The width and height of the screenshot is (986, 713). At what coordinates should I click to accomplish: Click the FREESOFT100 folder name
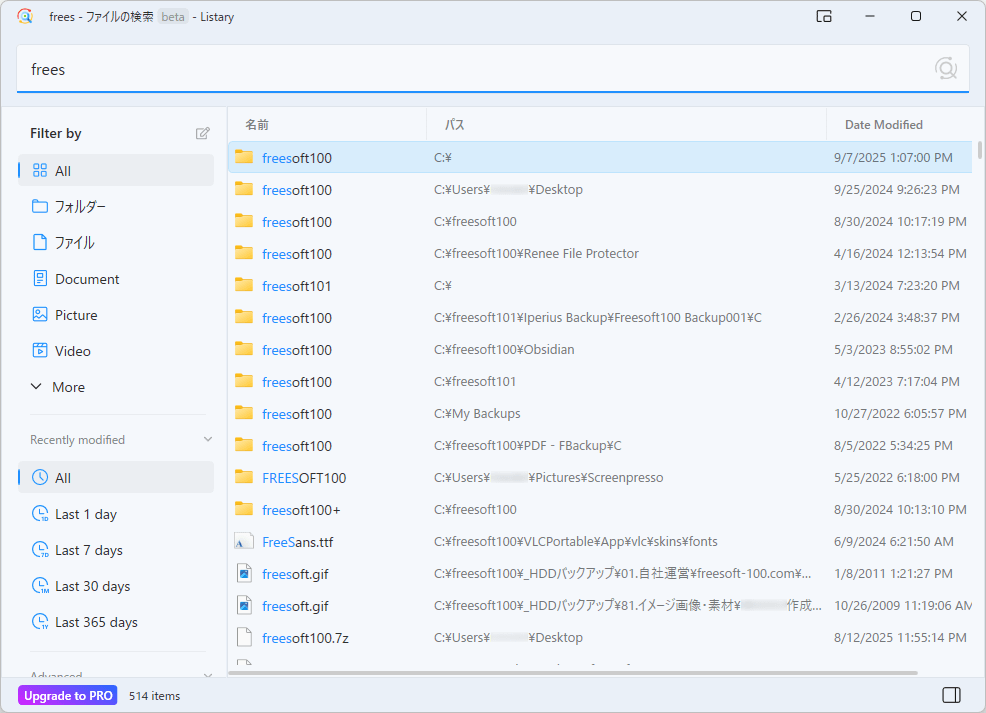304,478
